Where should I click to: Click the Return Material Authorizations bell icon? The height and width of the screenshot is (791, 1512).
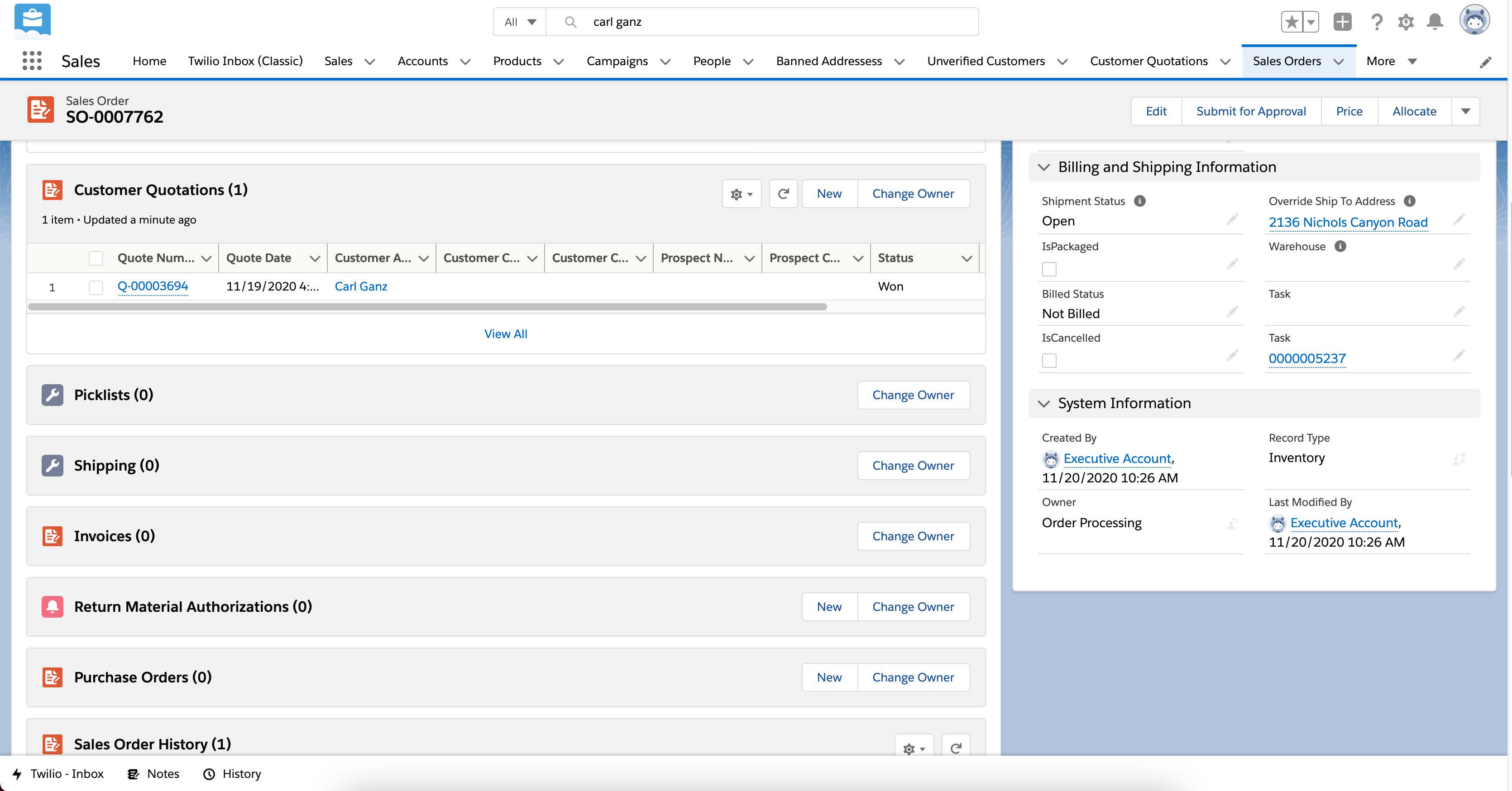click(52, 607)
